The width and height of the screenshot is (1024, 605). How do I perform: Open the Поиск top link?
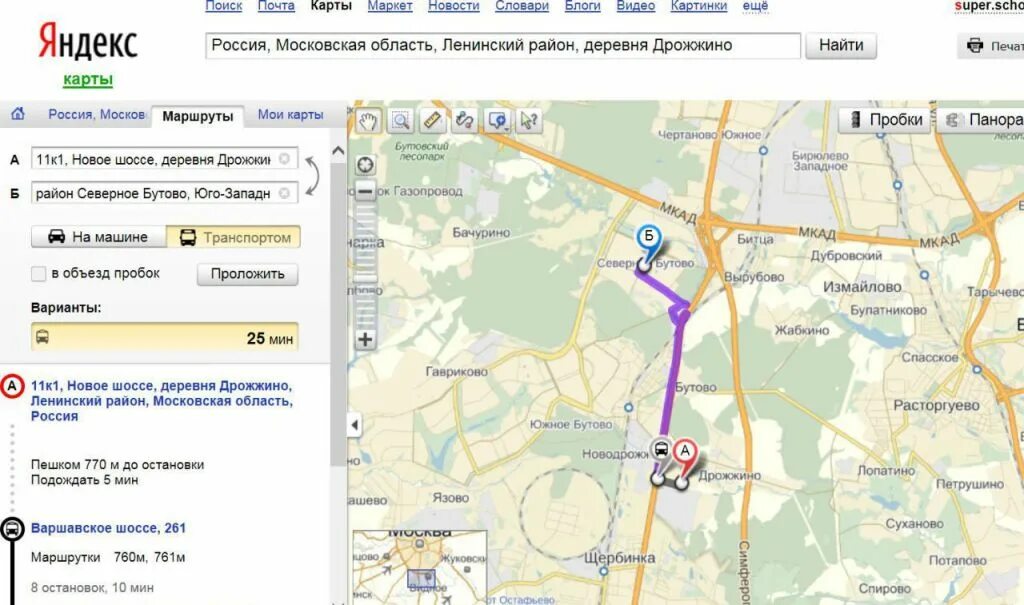pos(224,6)
